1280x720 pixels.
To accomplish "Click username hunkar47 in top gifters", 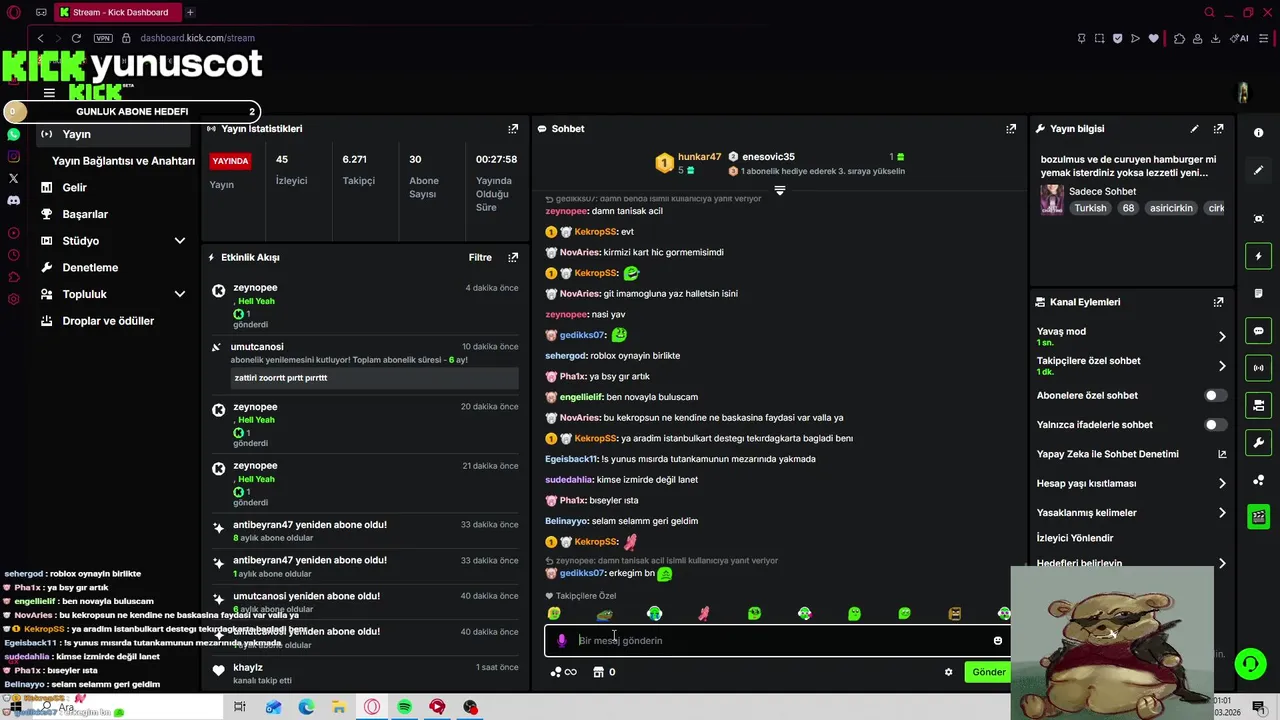I will pos(699,157).
